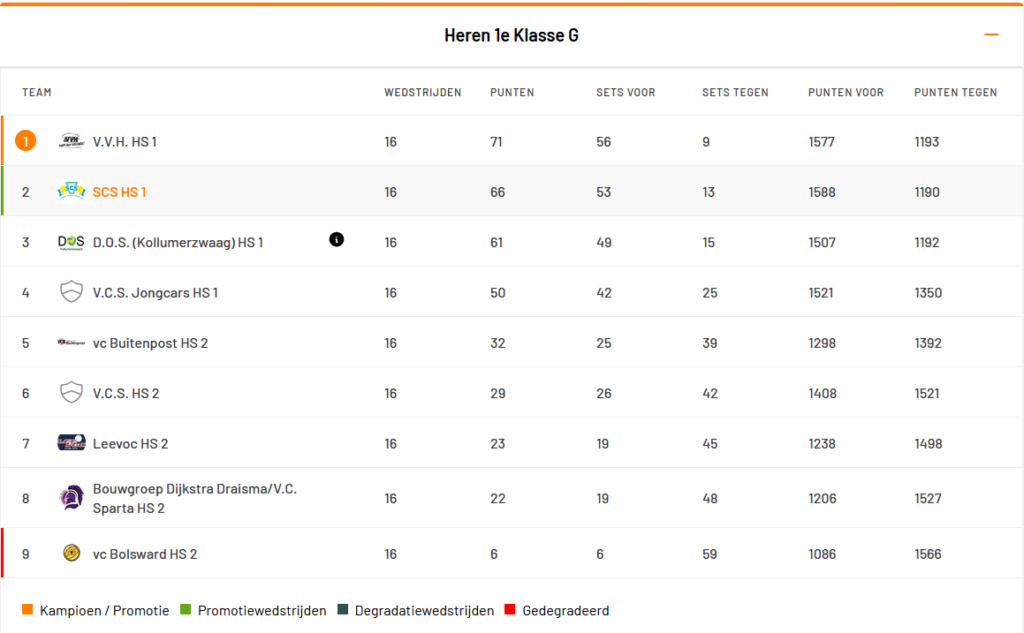This screenshot has width=1024, height=633.
Task: Click the Leevoc HS 2 team logo
Action: pos(71,443)
